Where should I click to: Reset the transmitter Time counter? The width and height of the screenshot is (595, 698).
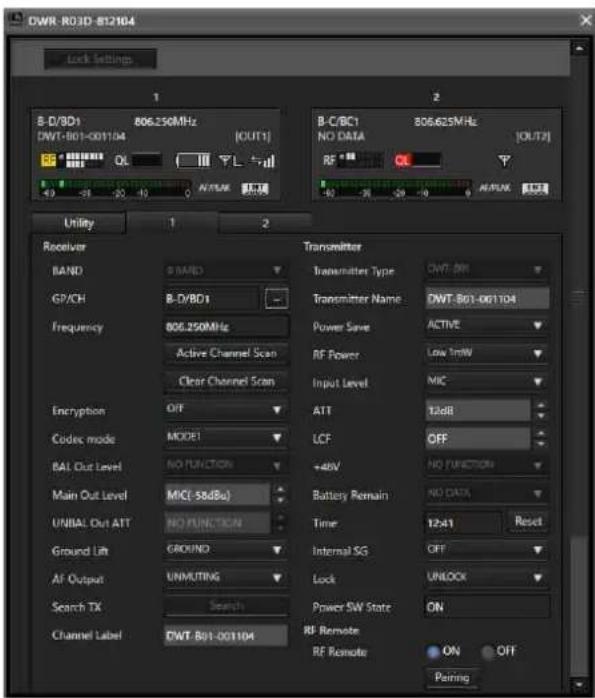528,521
